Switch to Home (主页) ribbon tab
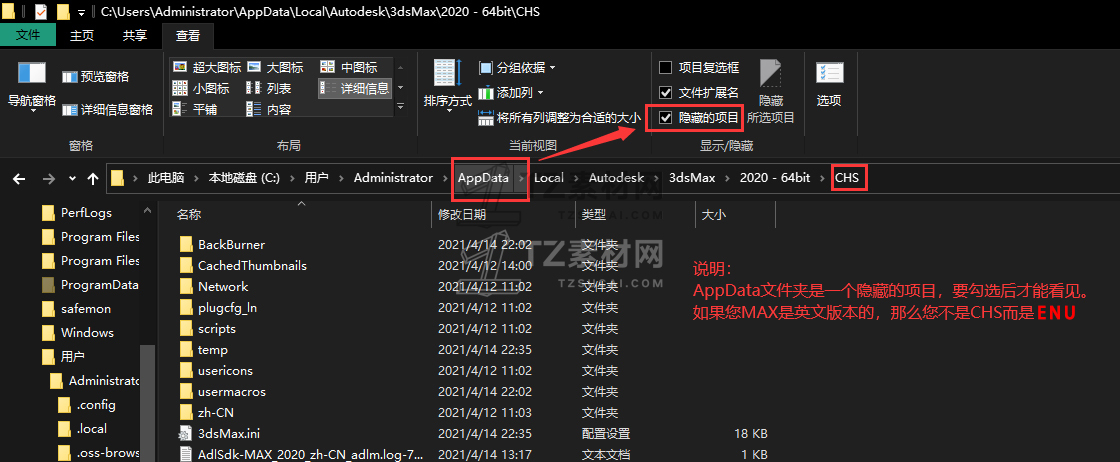The image size is (1120, 462). coord(82,35)
